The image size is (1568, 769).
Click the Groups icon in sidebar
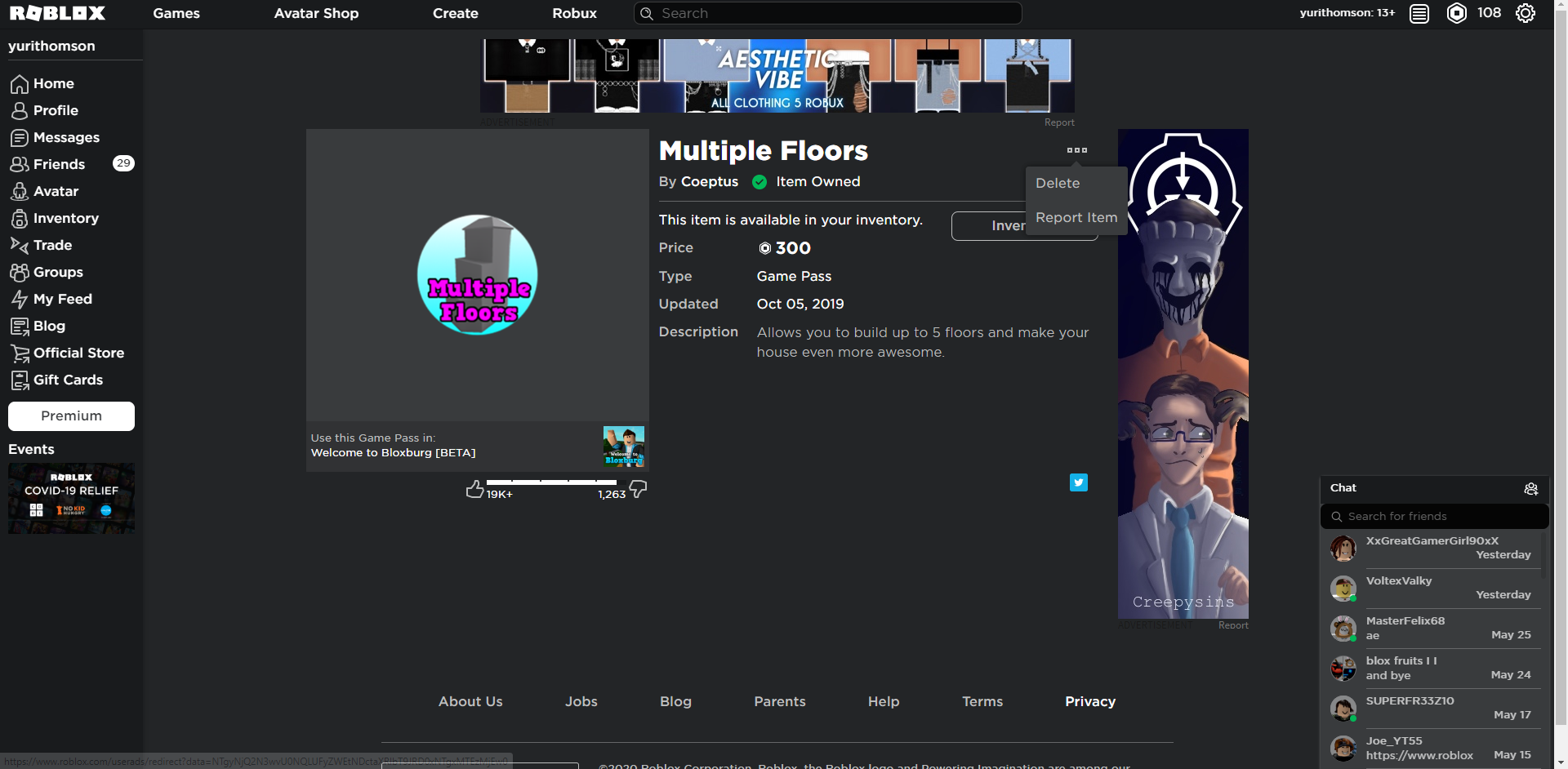20,273
